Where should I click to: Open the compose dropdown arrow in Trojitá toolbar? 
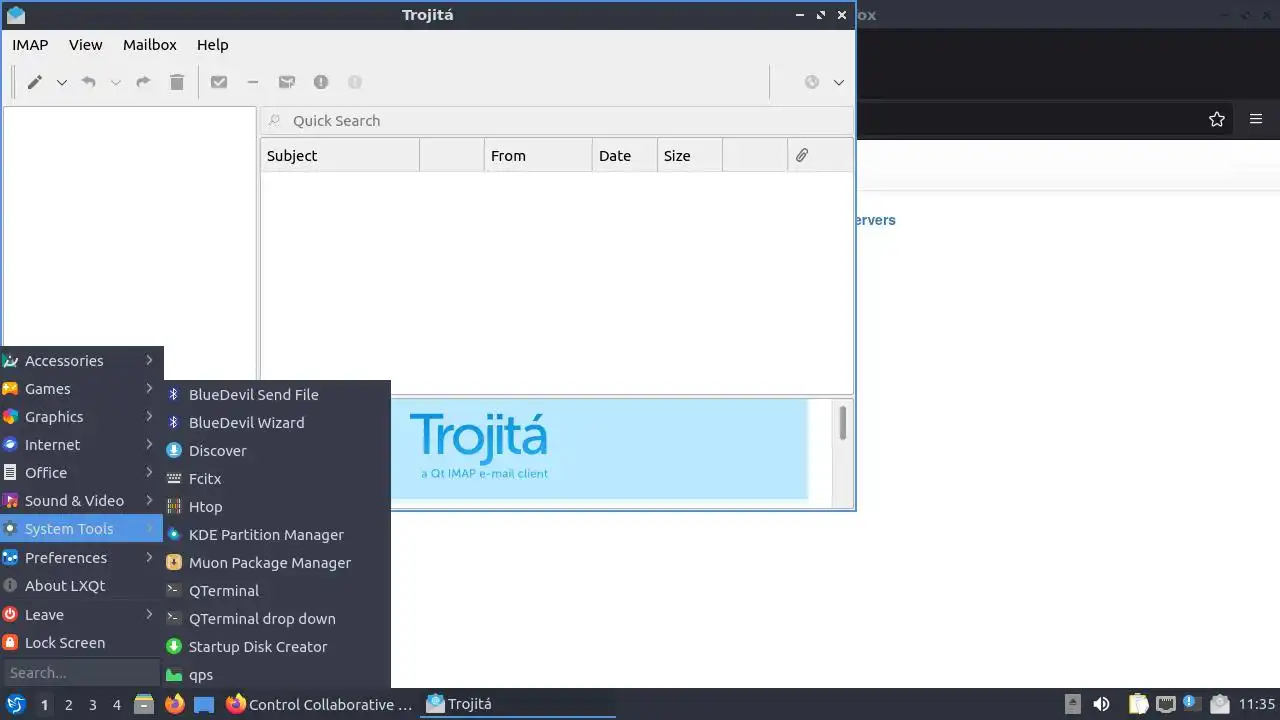tap(61, 82)
